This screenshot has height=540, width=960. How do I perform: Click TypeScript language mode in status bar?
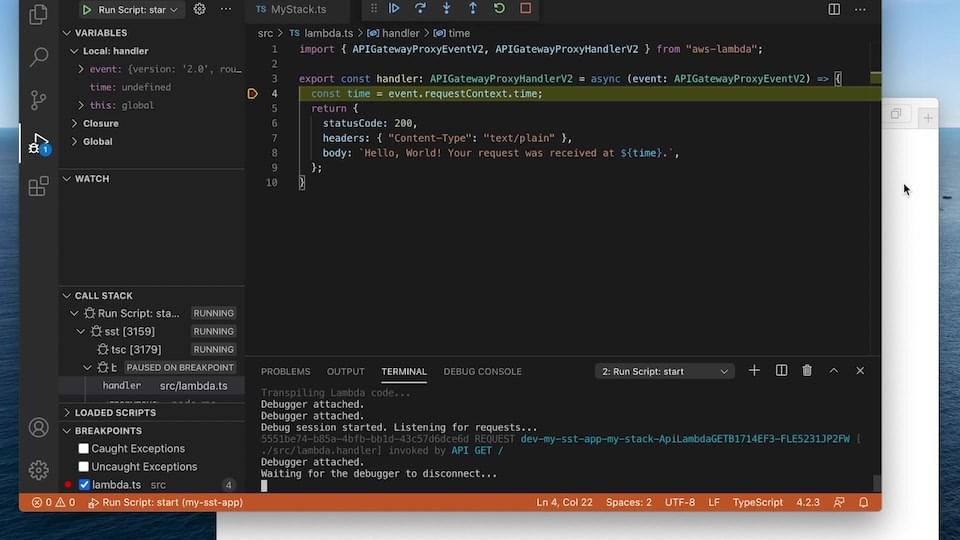[758, 502]
